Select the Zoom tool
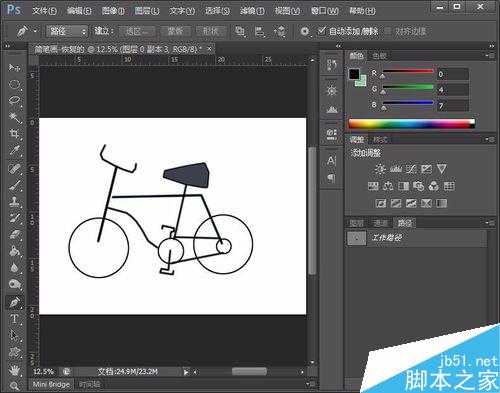500x393 pixels. tap(14, 386)
